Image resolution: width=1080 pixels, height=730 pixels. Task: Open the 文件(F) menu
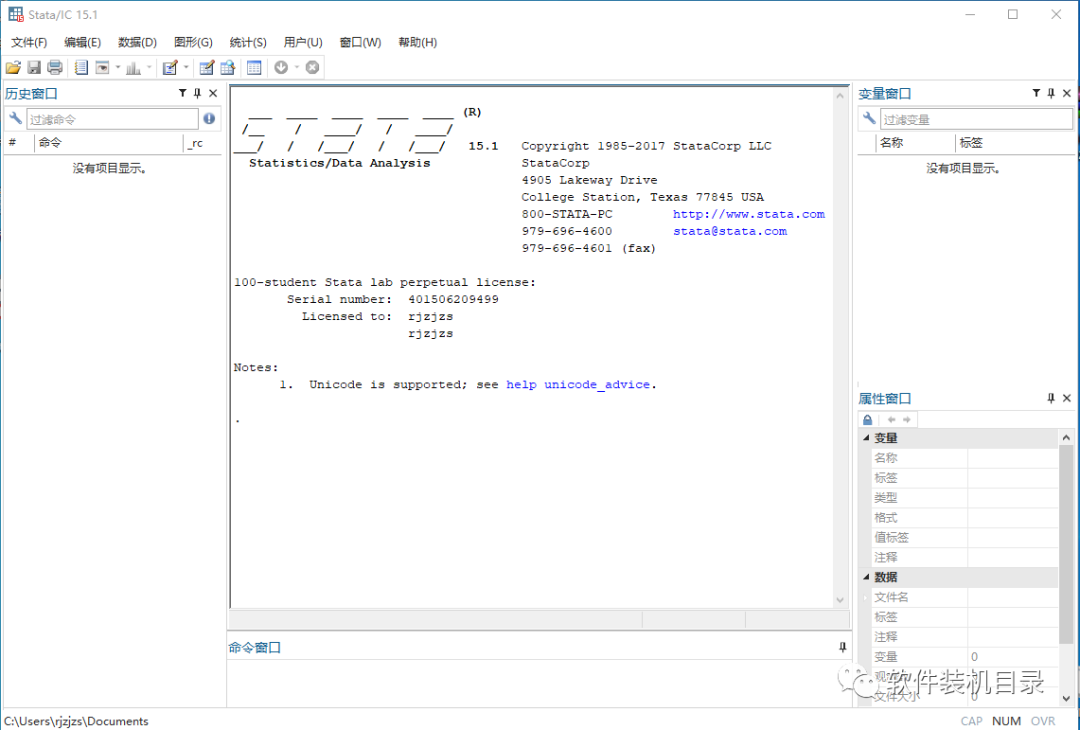pos(29,42)
